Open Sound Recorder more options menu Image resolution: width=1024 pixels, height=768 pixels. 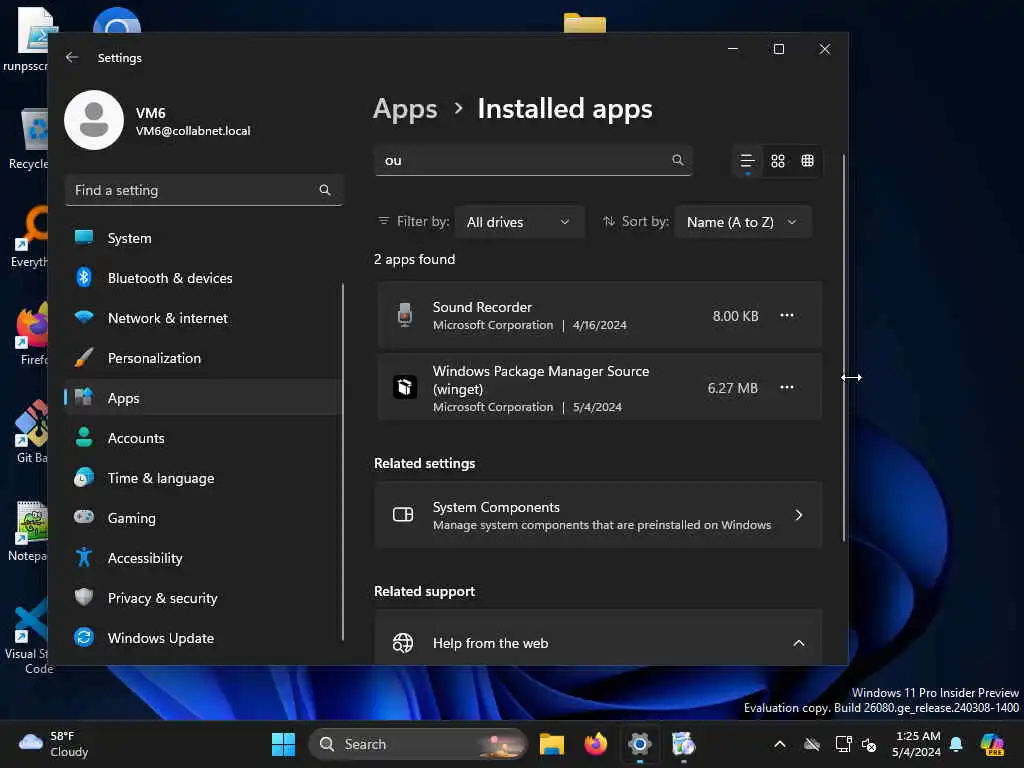point(787,315)
